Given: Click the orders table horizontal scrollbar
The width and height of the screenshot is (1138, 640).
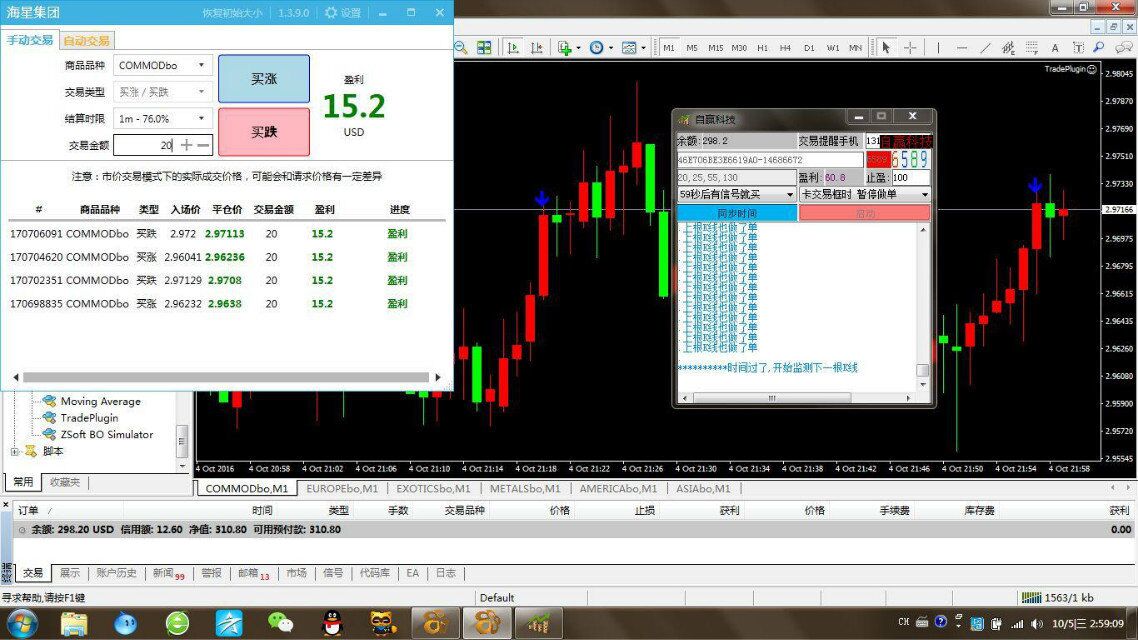Looking at the screenshot, I should (226, 377).
